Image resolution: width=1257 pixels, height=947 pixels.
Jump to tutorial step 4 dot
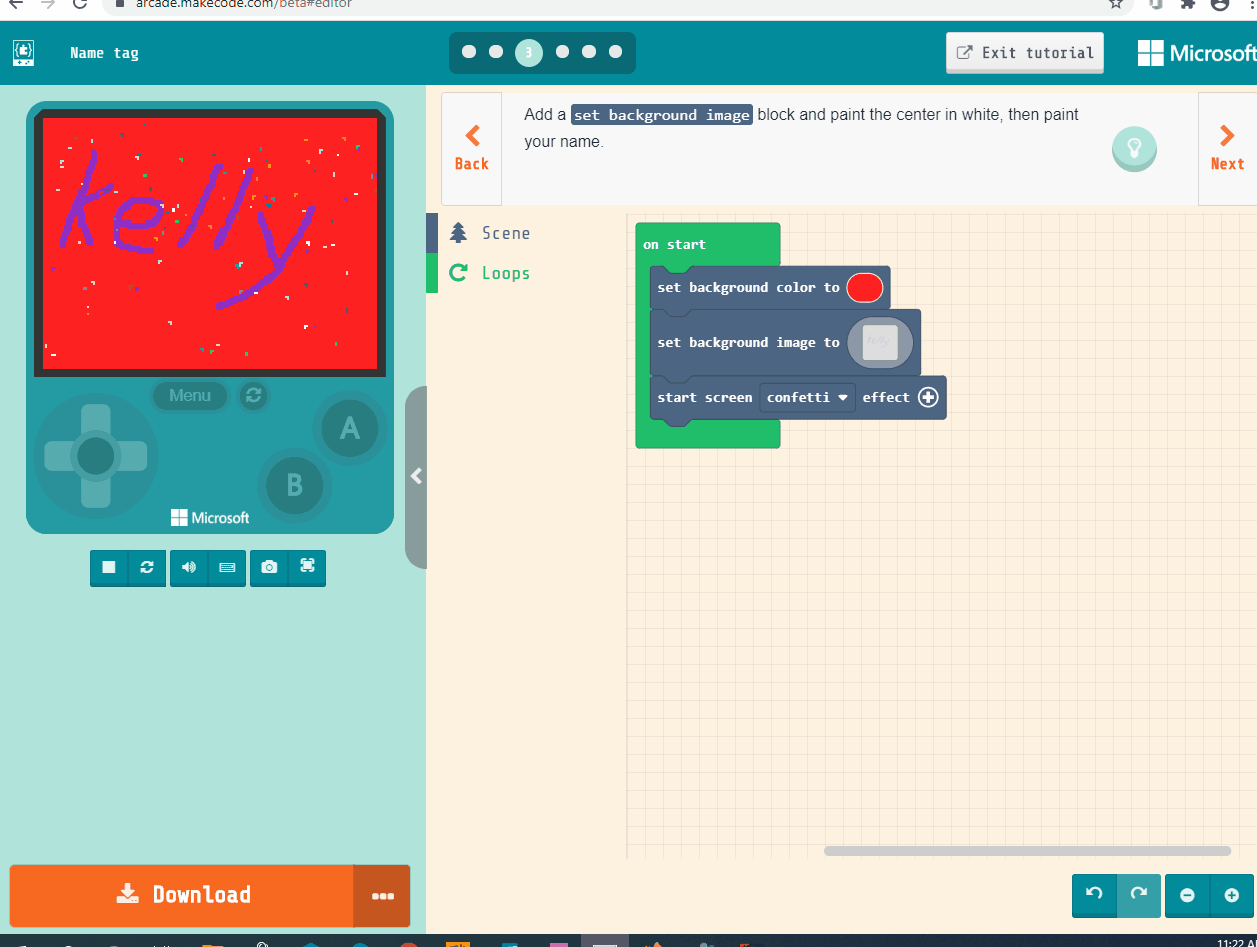pyautogui.click(x=562, y=52)
